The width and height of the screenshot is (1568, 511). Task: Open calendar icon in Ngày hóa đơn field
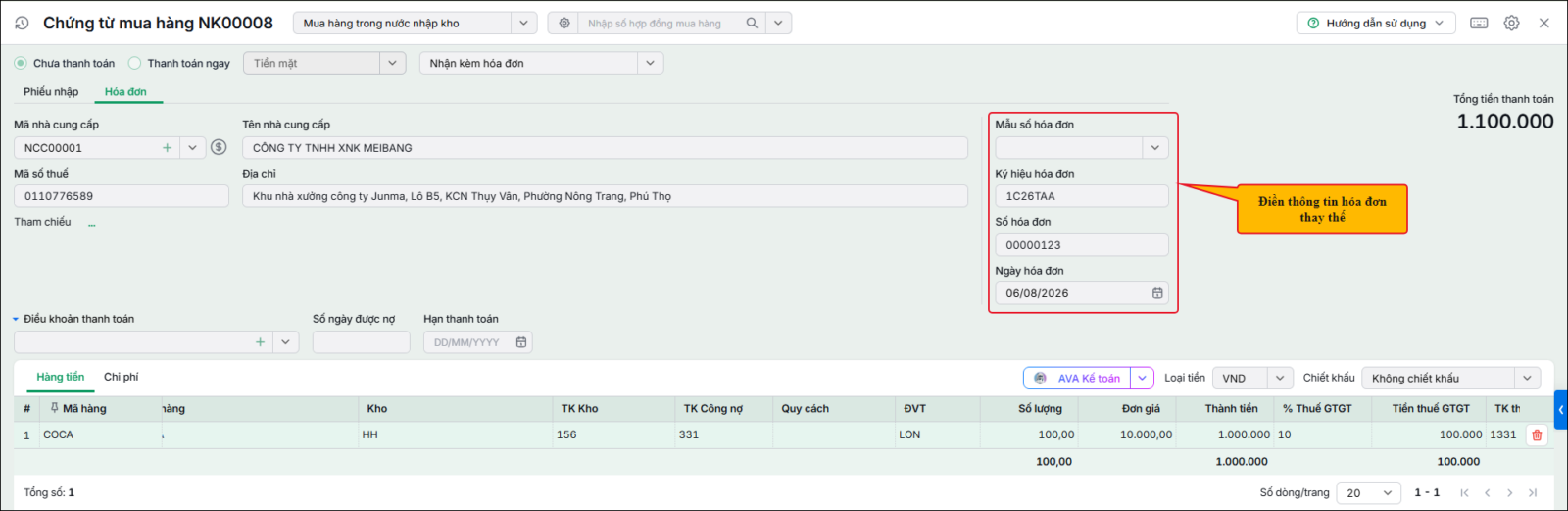click(1157, 293)
